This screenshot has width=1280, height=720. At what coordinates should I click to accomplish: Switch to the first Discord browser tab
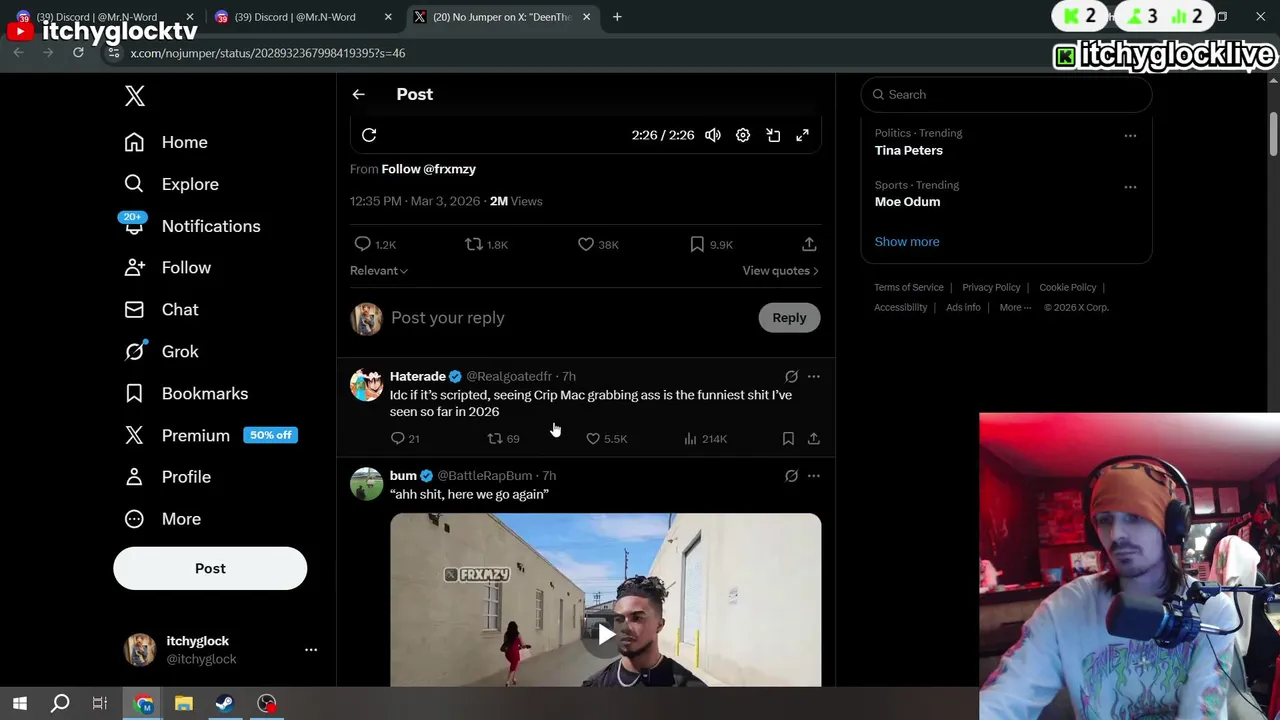tap(105, 17)
